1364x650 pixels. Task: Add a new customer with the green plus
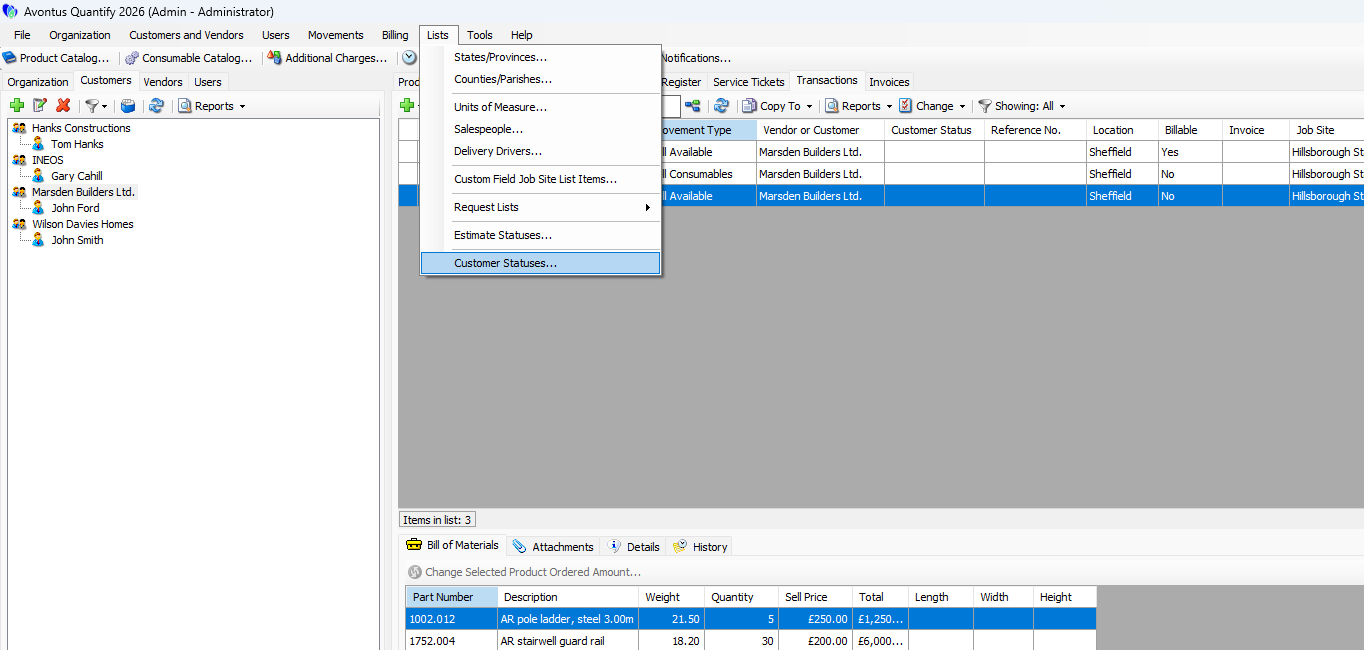pyautogui.click(x=17, y=106)
